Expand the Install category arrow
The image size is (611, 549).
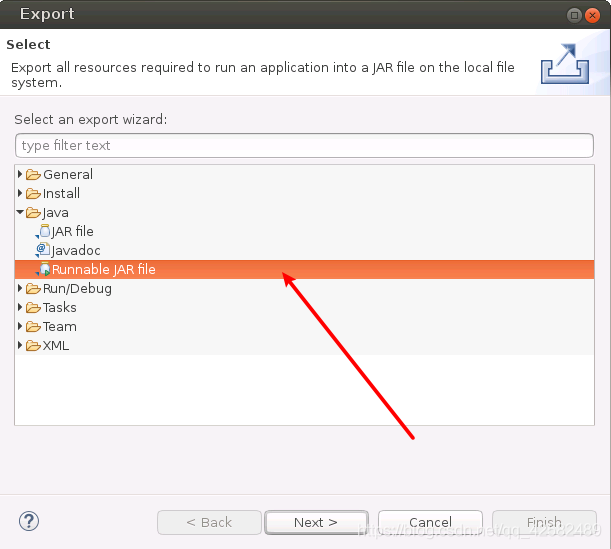point(20,193)
